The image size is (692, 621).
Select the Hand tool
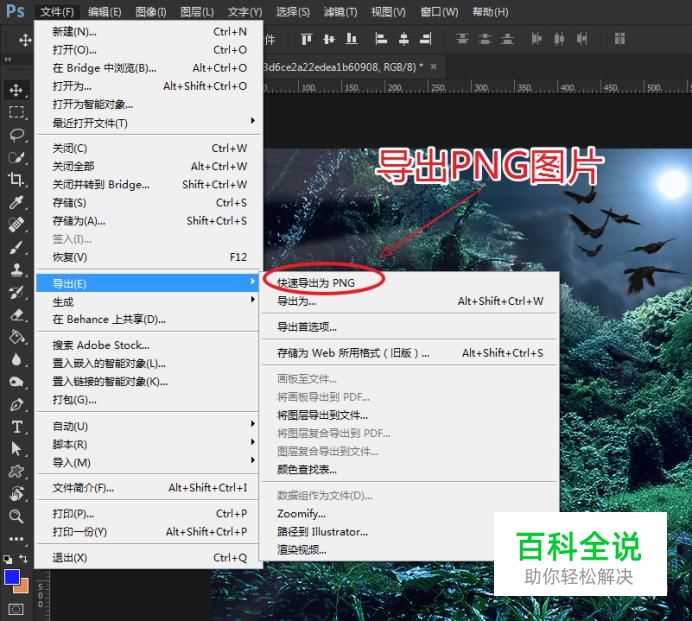point(16,493)
